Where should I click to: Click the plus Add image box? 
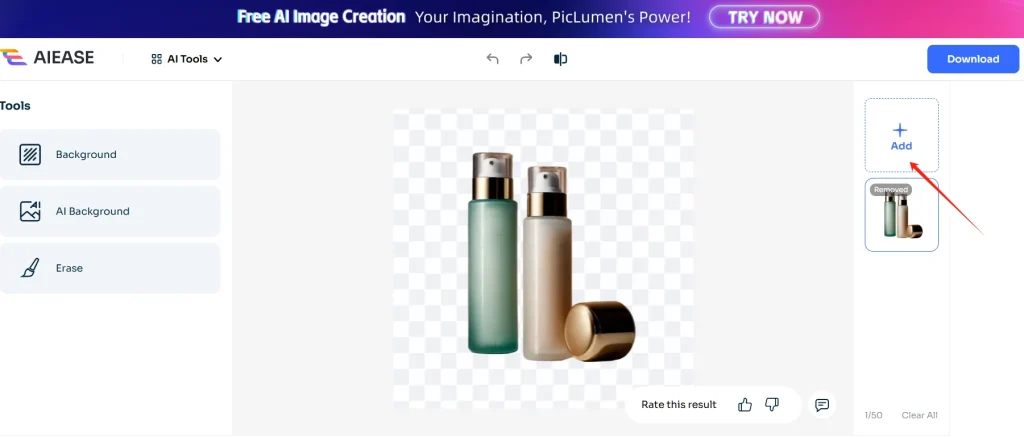tap(901, 135)
